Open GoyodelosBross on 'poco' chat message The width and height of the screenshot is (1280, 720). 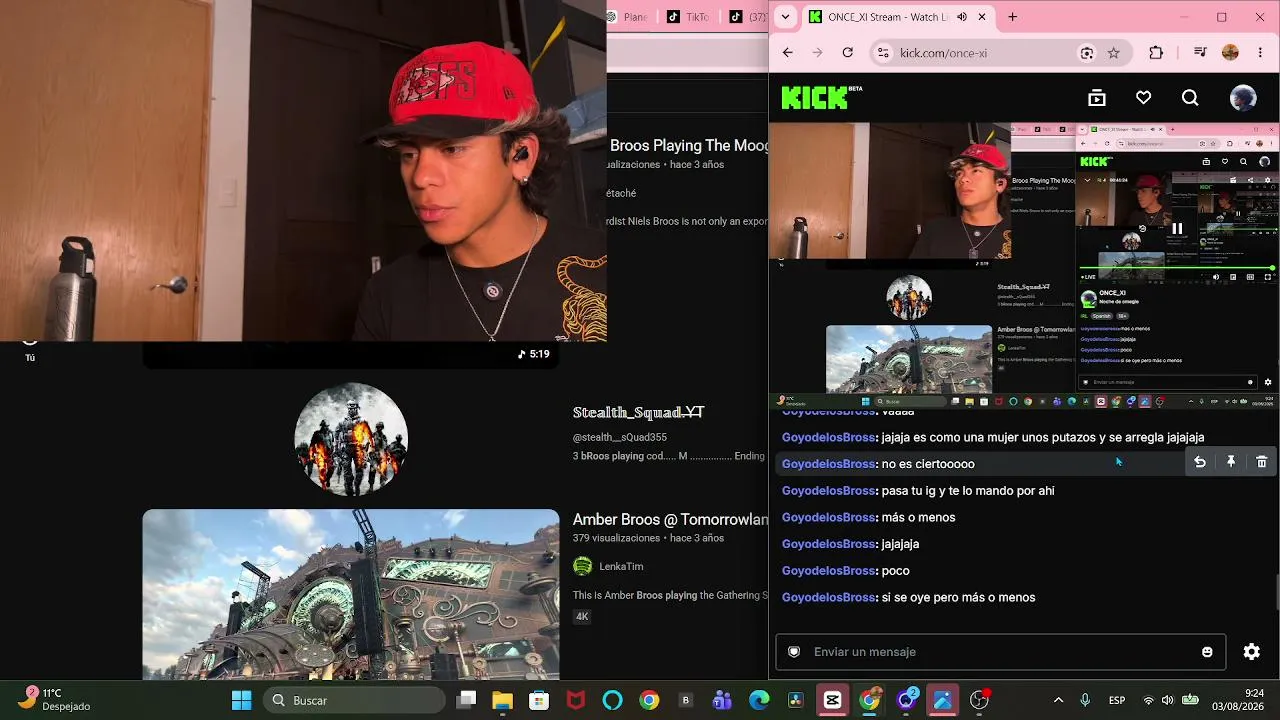pyautogui.click(x=829, y=570)
